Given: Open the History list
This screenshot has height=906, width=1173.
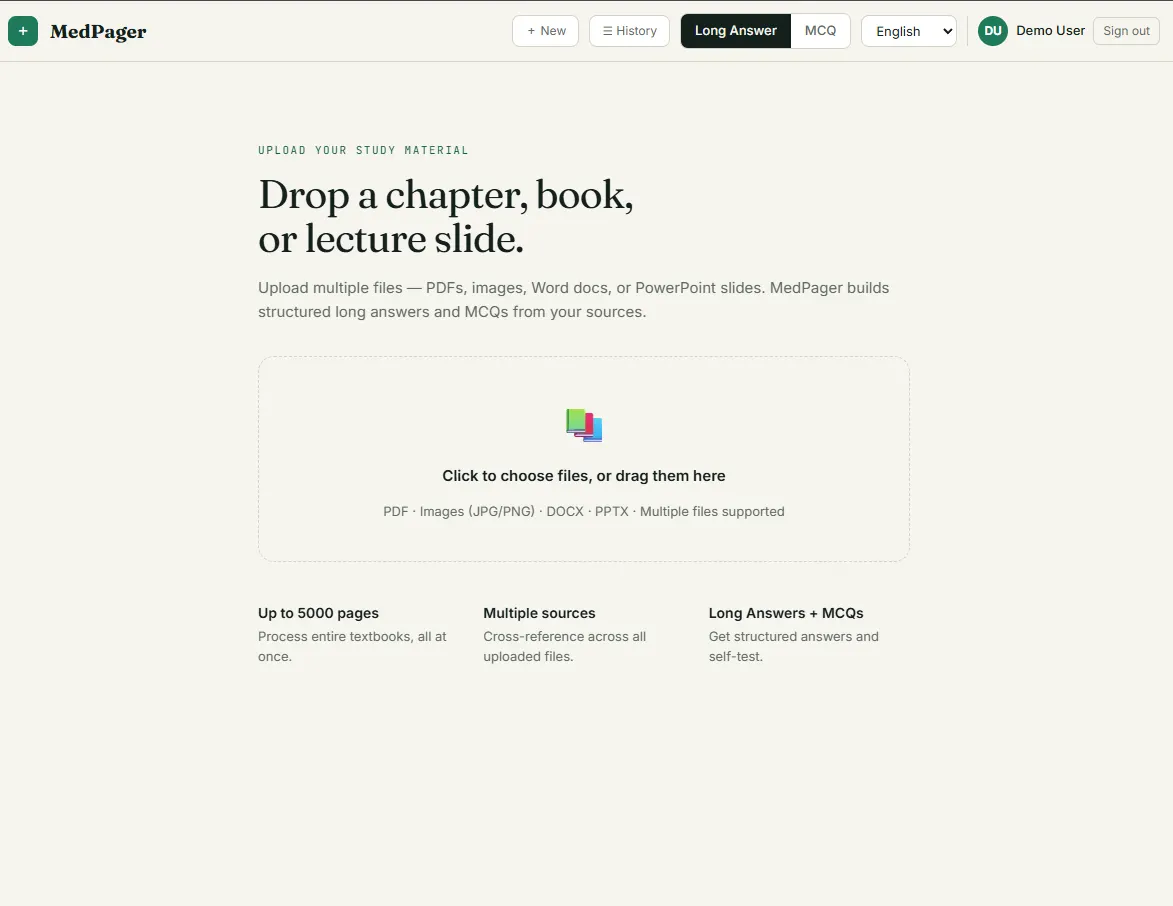Looking at the screenshot, I should [x=629, y=31].
